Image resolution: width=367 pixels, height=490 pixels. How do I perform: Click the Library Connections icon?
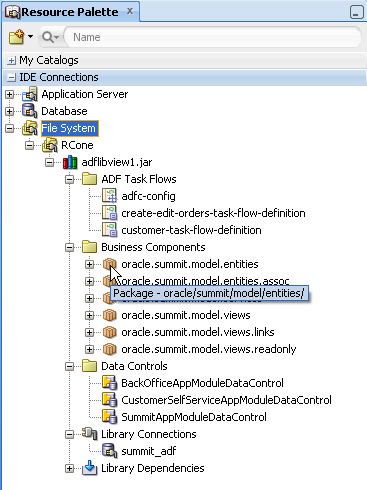tap(89, 434)
